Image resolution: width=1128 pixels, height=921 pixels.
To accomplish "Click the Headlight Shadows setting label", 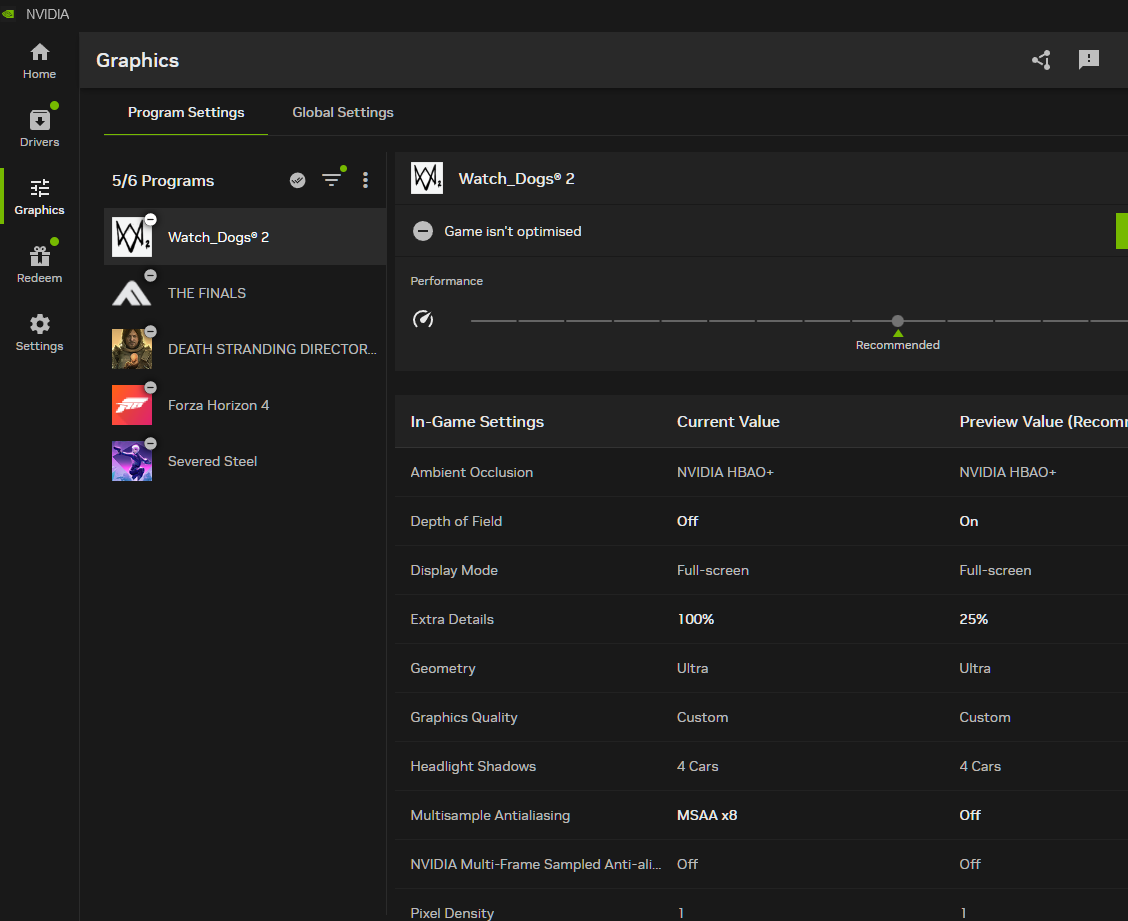I will 473,766.
